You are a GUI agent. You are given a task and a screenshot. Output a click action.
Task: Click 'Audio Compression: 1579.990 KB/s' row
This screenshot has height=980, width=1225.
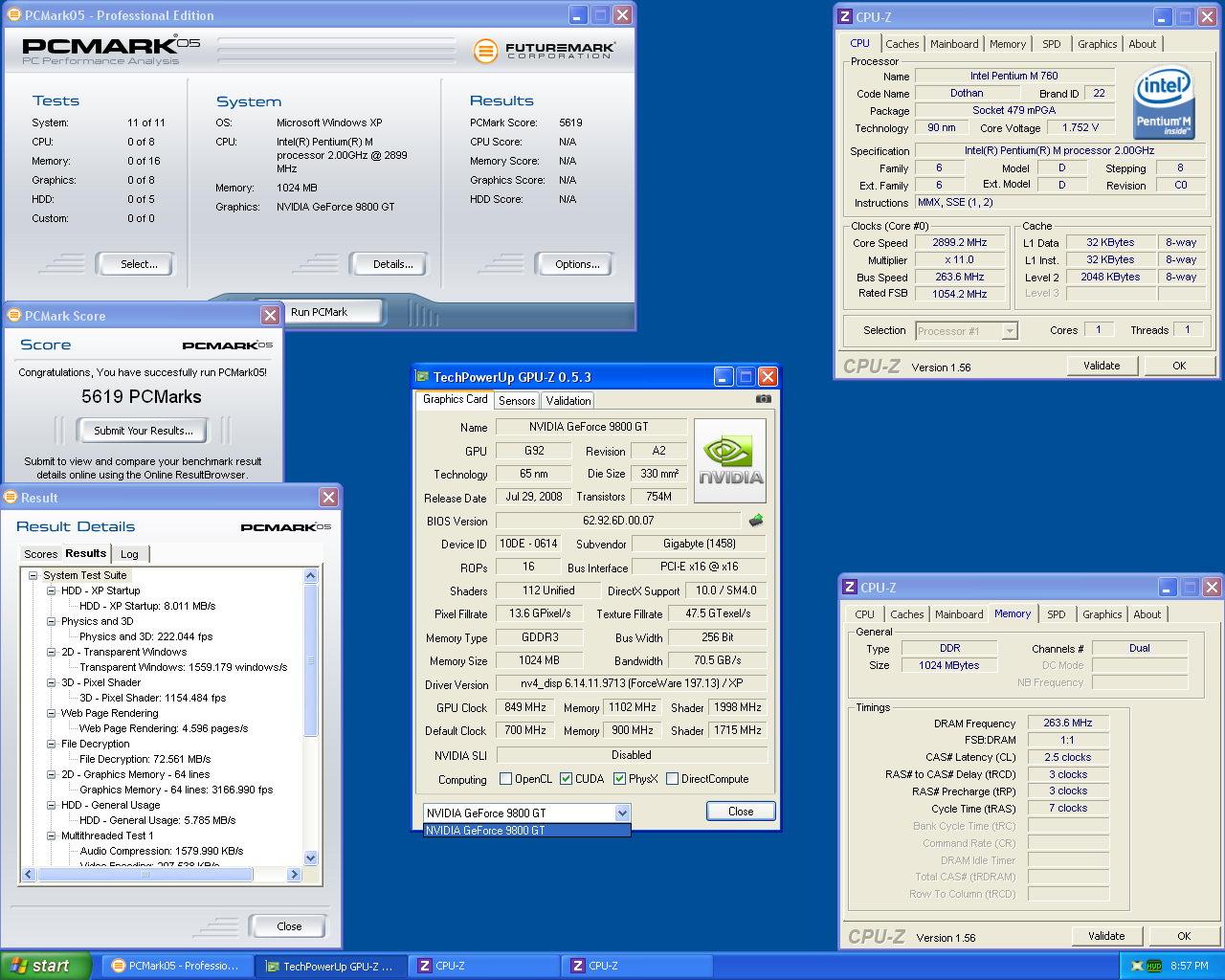click(x=162, y=851)
